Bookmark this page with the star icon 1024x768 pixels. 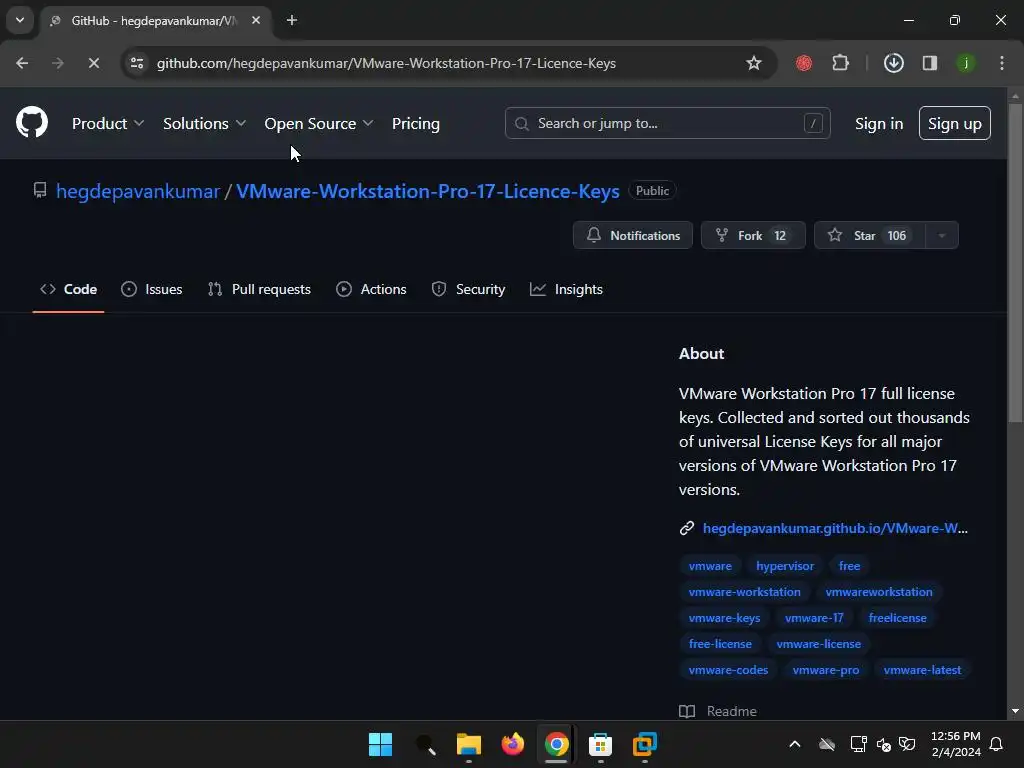[754, 63]
